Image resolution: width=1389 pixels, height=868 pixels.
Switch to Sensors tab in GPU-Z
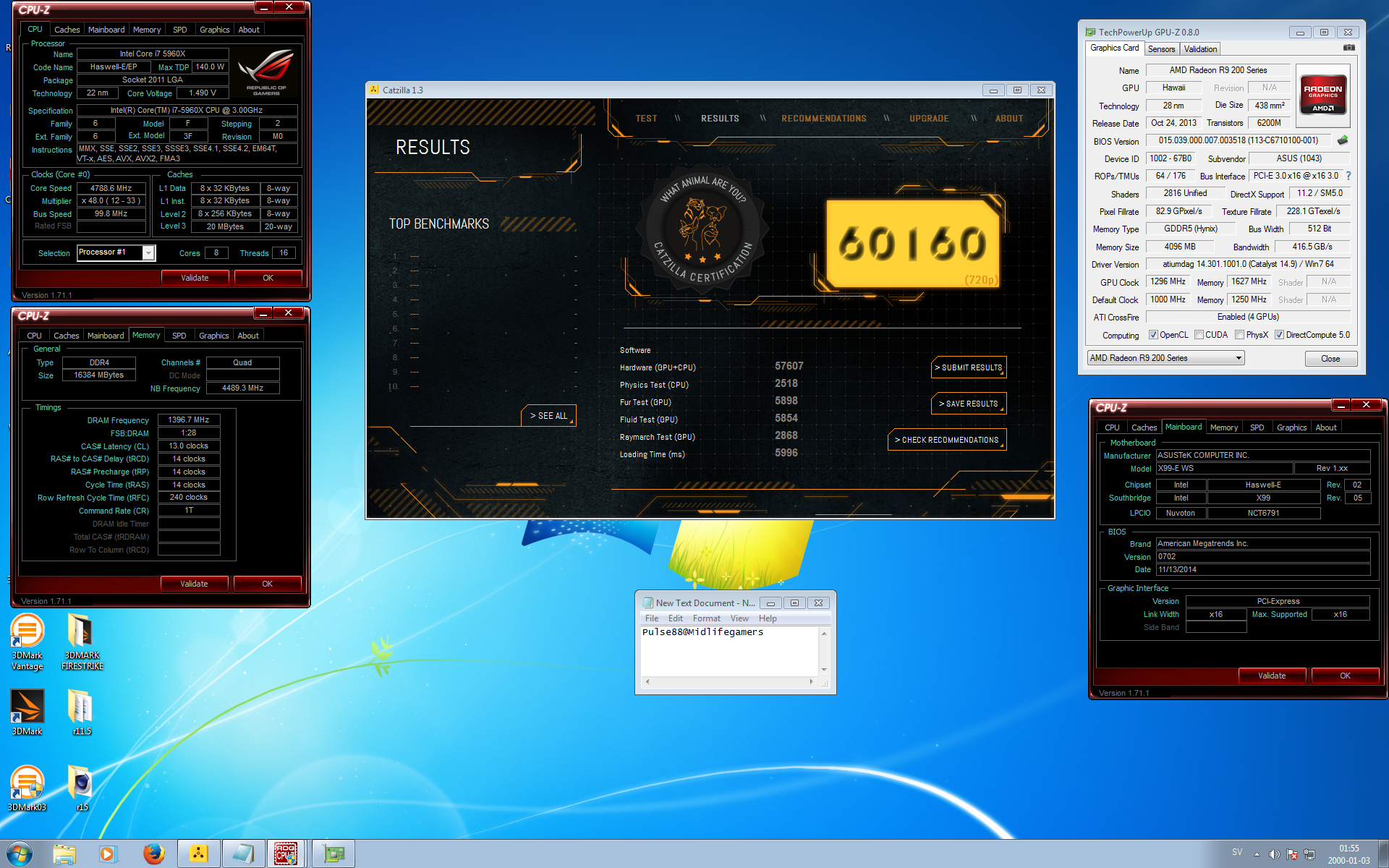click(1161, 49)
